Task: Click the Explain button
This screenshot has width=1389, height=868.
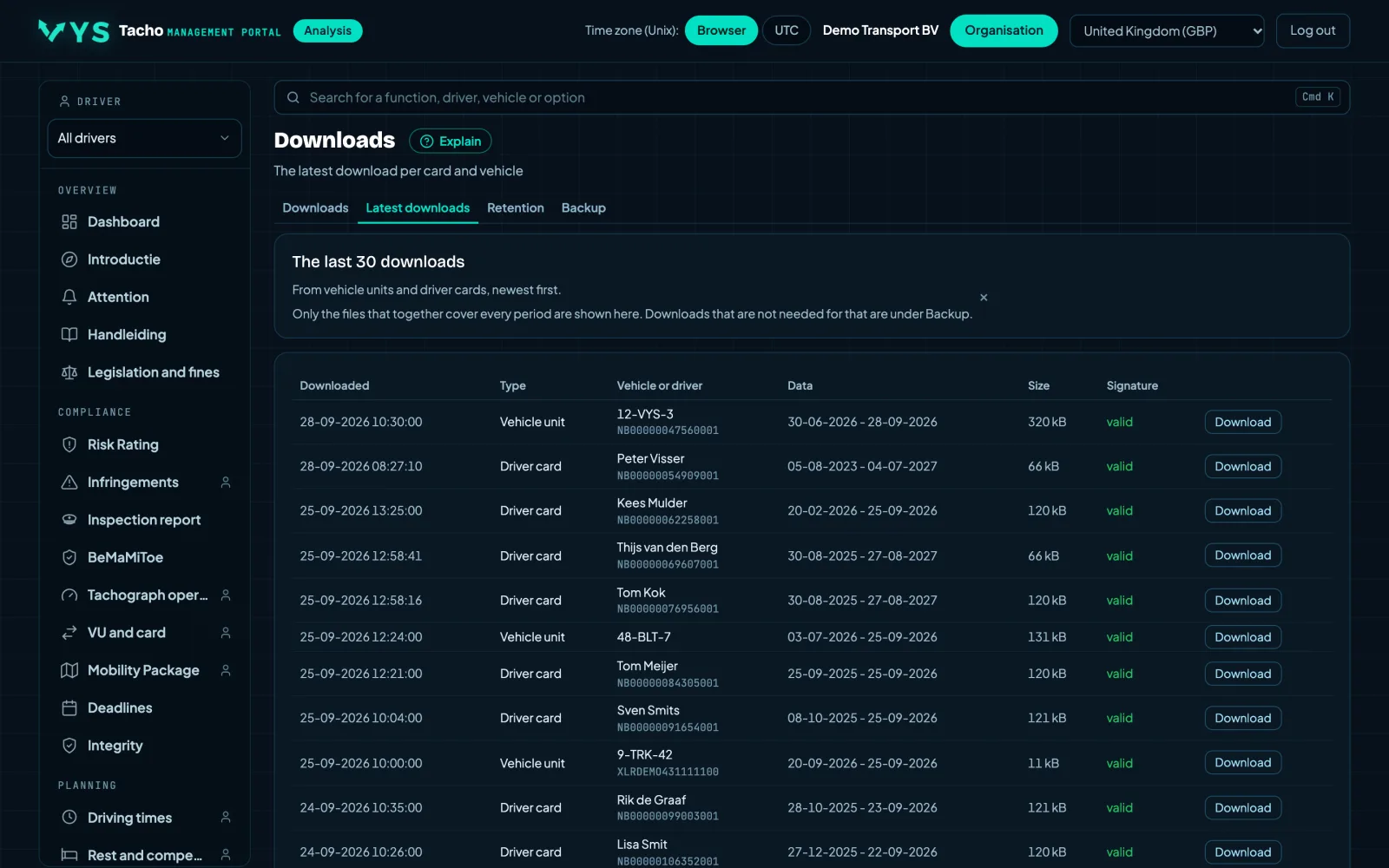Action: [x=451, y=141]
